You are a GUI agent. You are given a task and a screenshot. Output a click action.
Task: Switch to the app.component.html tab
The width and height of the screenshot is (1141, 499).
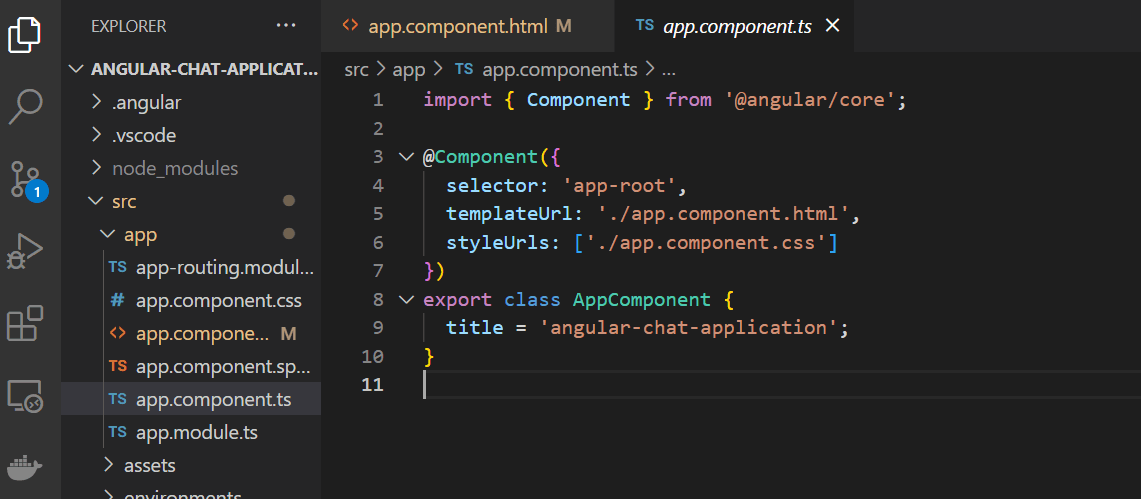pos(457,26)
